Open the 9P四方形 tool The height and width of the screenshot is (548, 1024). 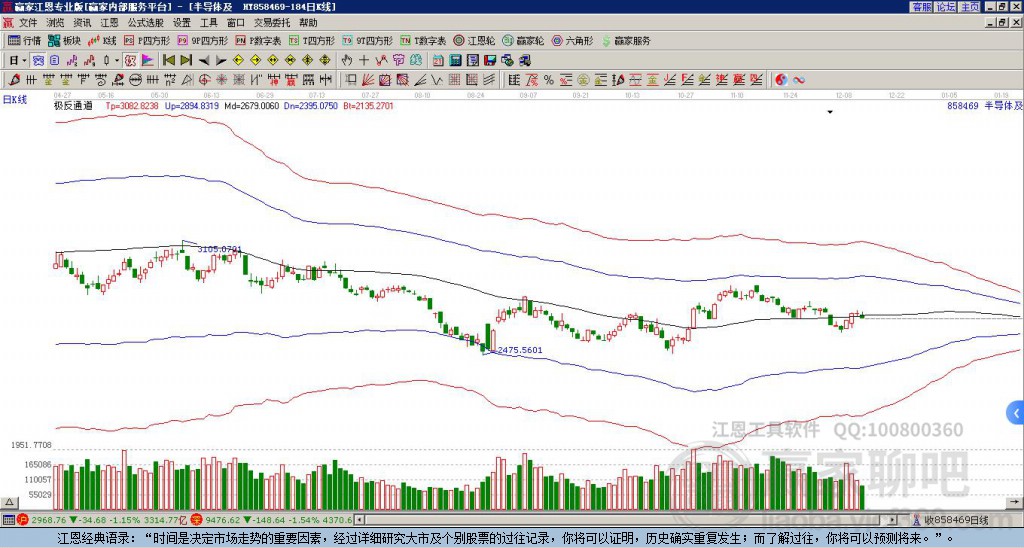[x=202, y=40]
